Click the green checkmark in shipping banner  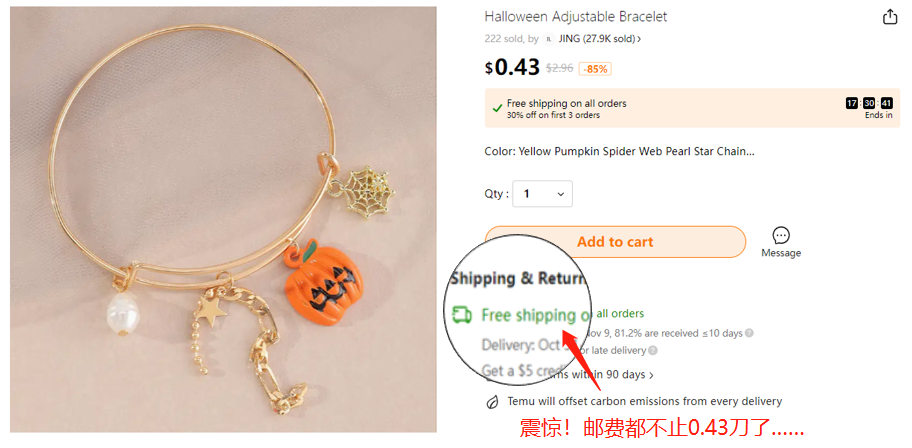[497, 108]
